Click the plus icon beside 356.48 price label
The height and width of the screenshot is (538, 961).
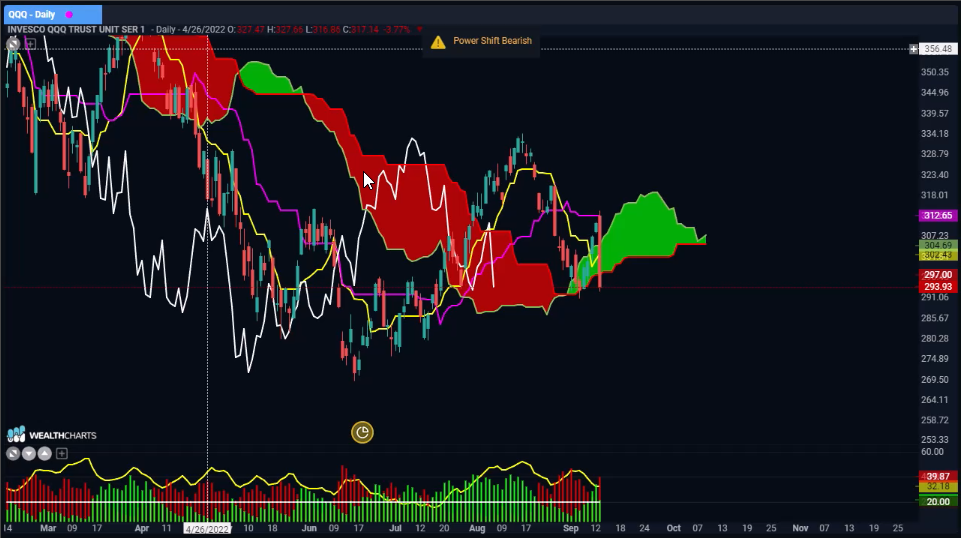click(913, 49)
